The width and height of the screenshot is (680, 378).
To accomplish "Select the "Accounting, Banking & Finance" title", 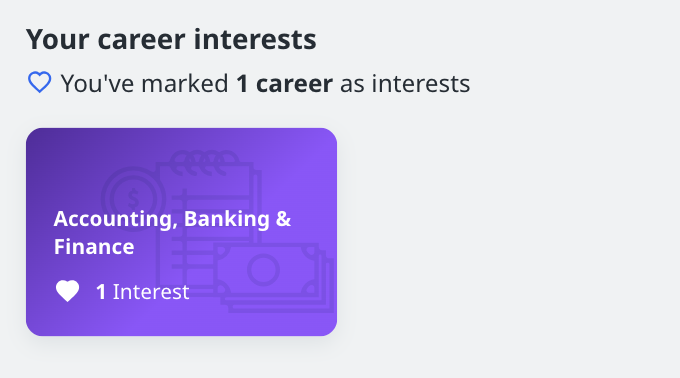I will coord(172,232).
